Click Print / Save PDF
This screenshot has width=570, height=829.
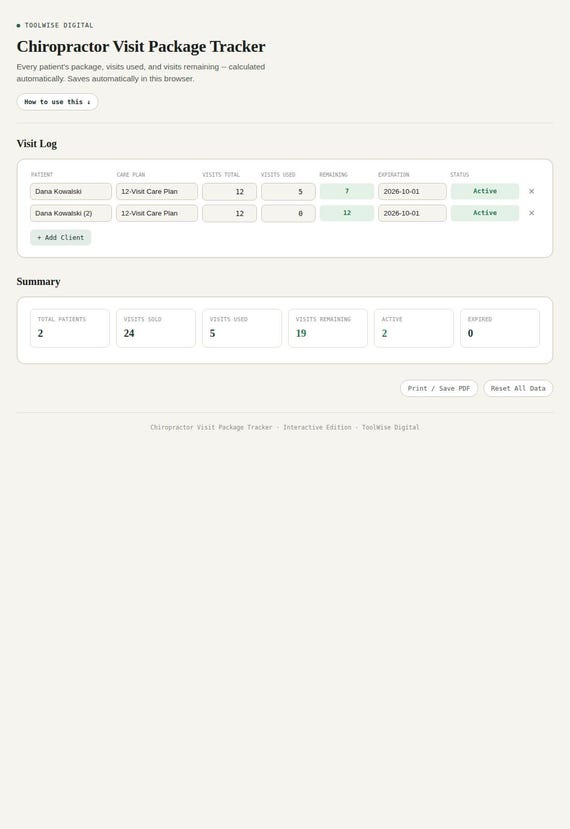(439, 389)
